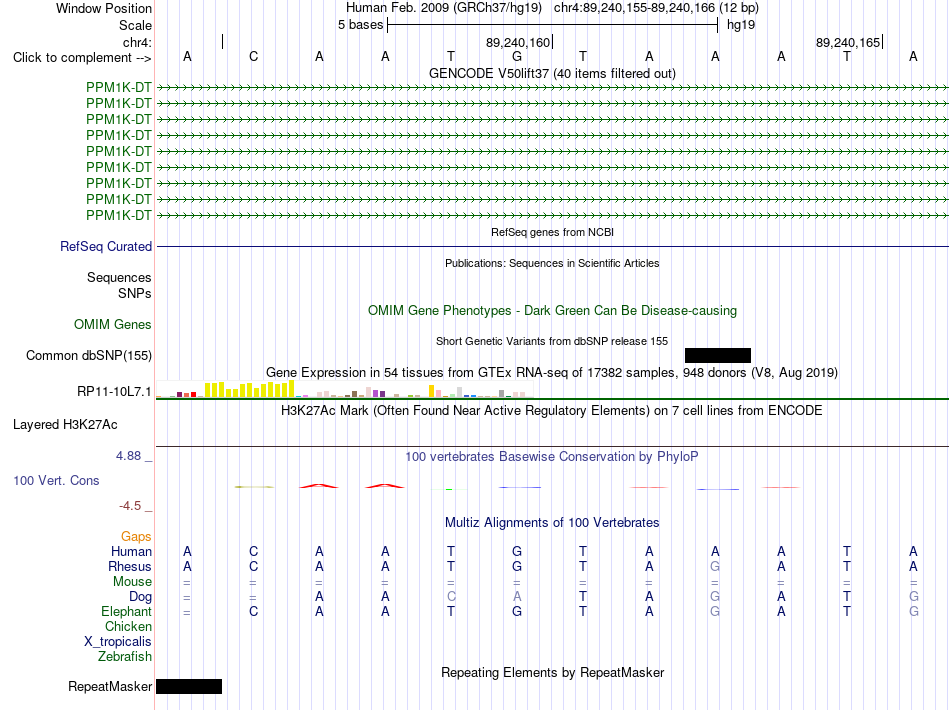Screen dimensions: 950x710
Task: Open the RP11-10L7.1 GTEx expression bar chart
Action: (x=344, y=389)
